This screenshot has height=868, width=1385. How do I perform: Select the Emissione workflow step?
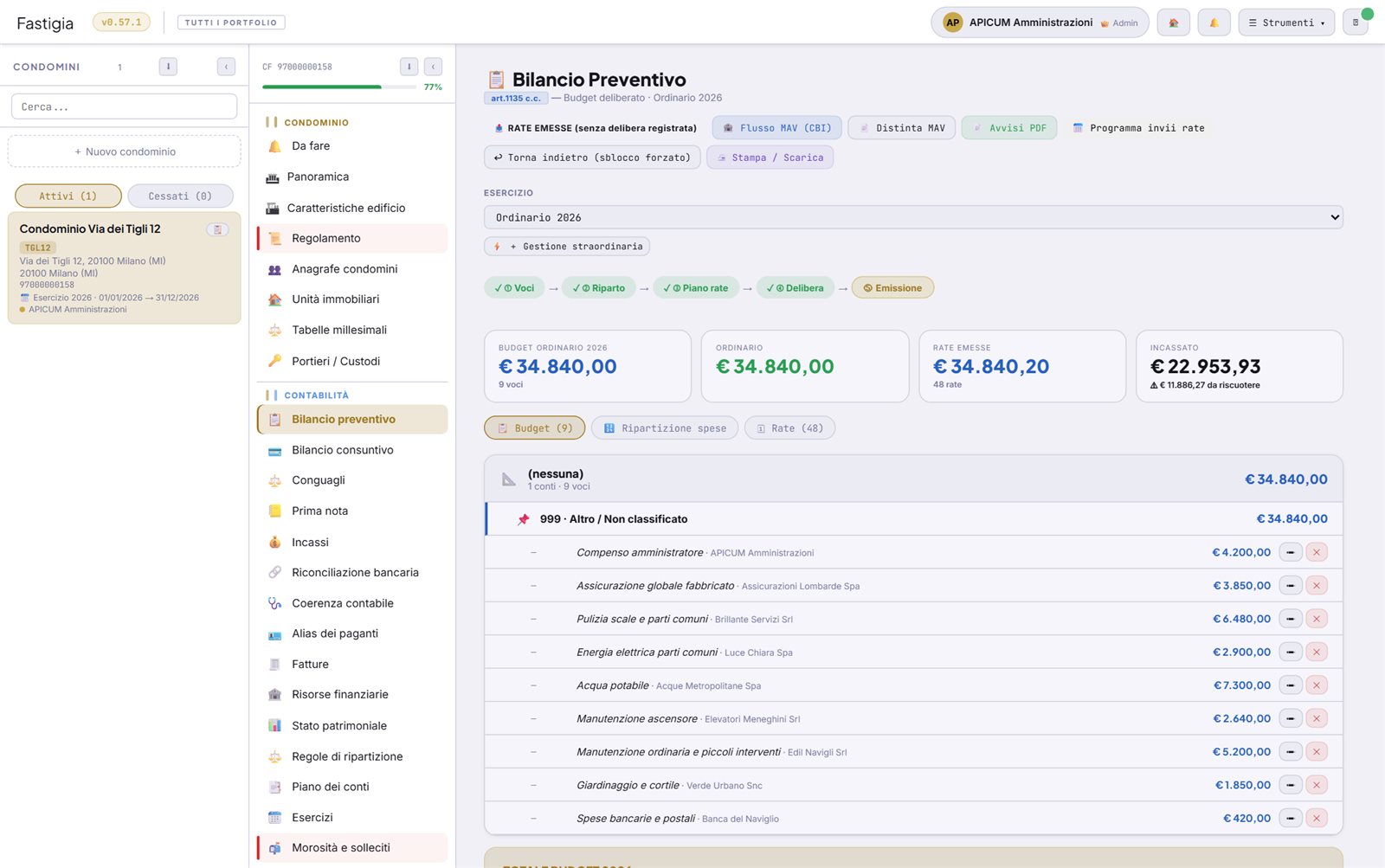pyautogui.click(x=892, y=288)
